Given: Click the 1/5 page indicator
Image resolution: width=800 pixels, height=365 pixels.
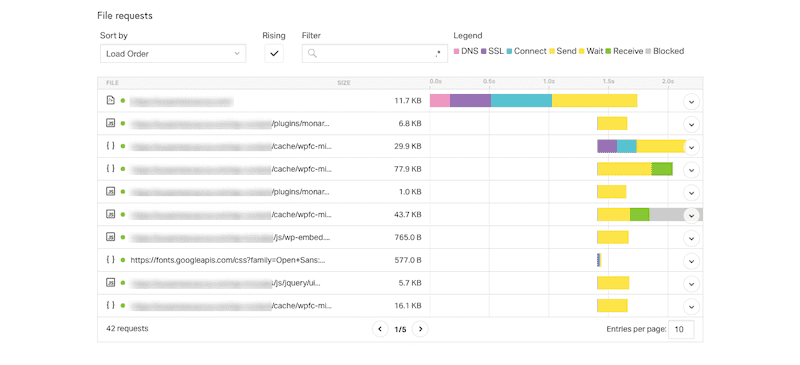Looking at the screenshot, I should tap(401, 330).
